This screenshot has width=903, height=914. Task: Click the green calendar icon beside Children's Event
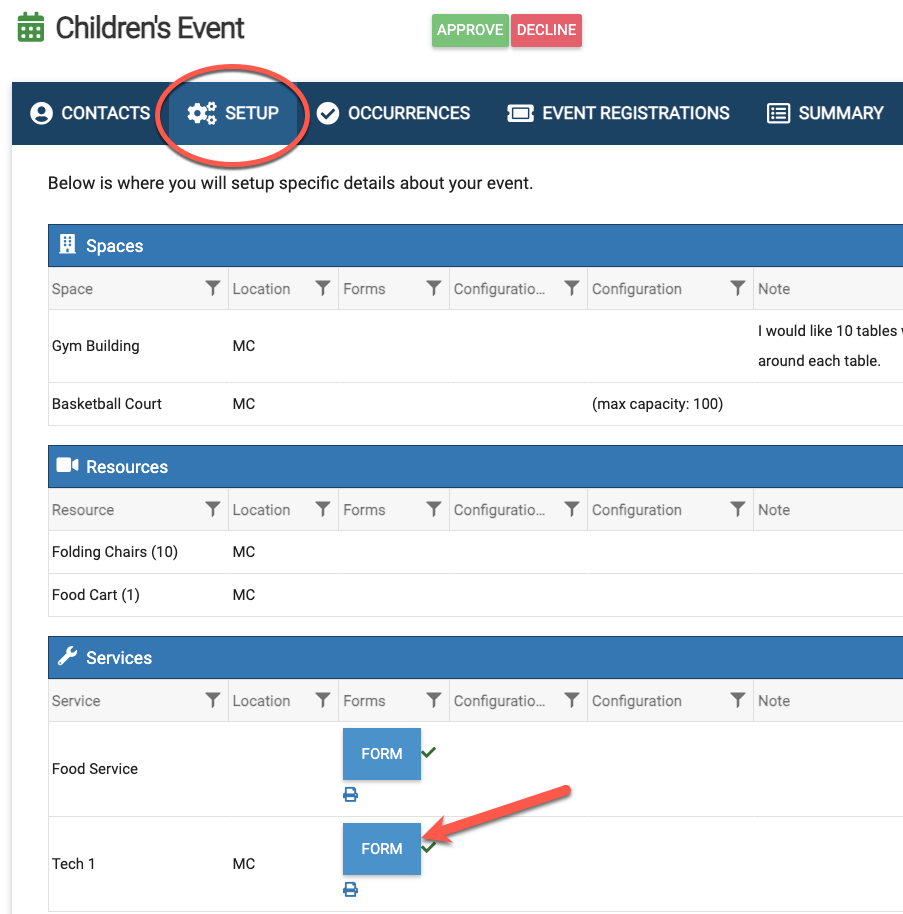(x=31, y=28)
